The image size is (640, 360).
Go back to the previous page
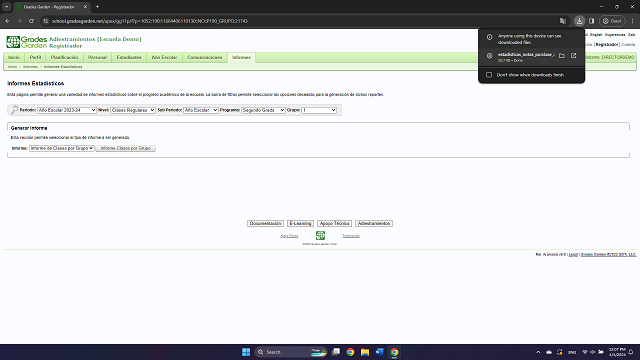pyautogui.click(x=7, y=21)
